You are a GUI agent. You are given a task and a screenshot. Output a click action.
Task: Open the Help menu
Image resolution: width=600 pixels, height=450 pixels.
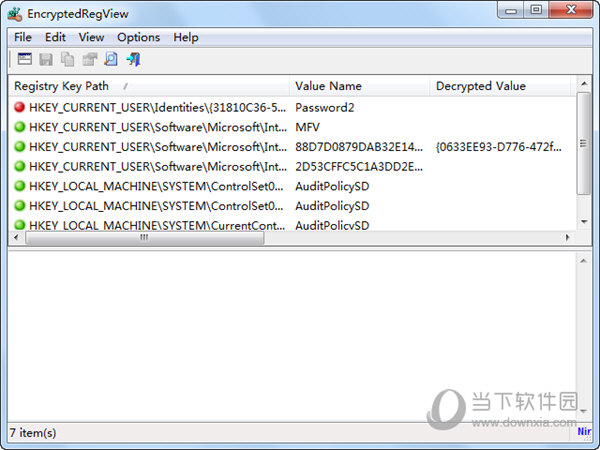click(186, 38)
